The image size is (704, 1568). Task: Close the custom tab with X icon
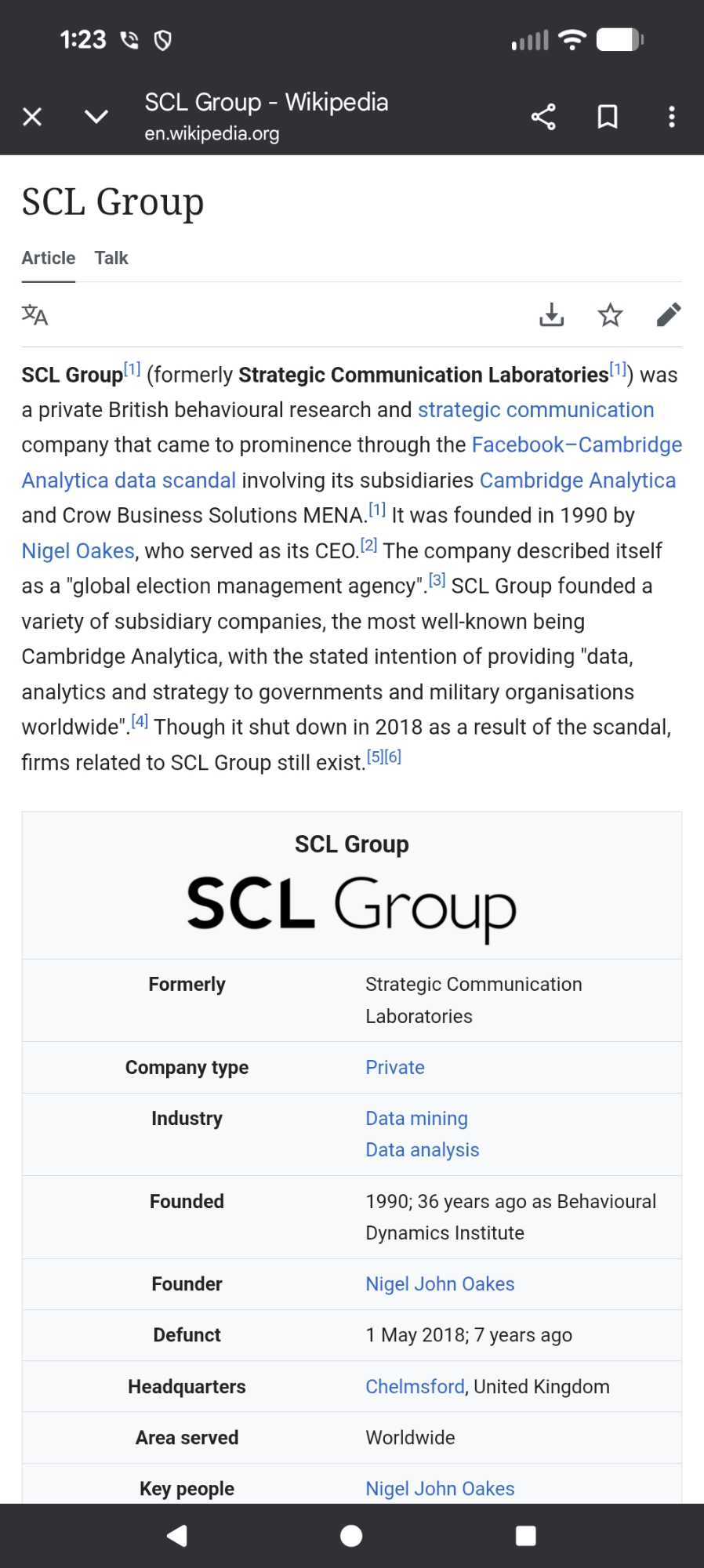32,117
